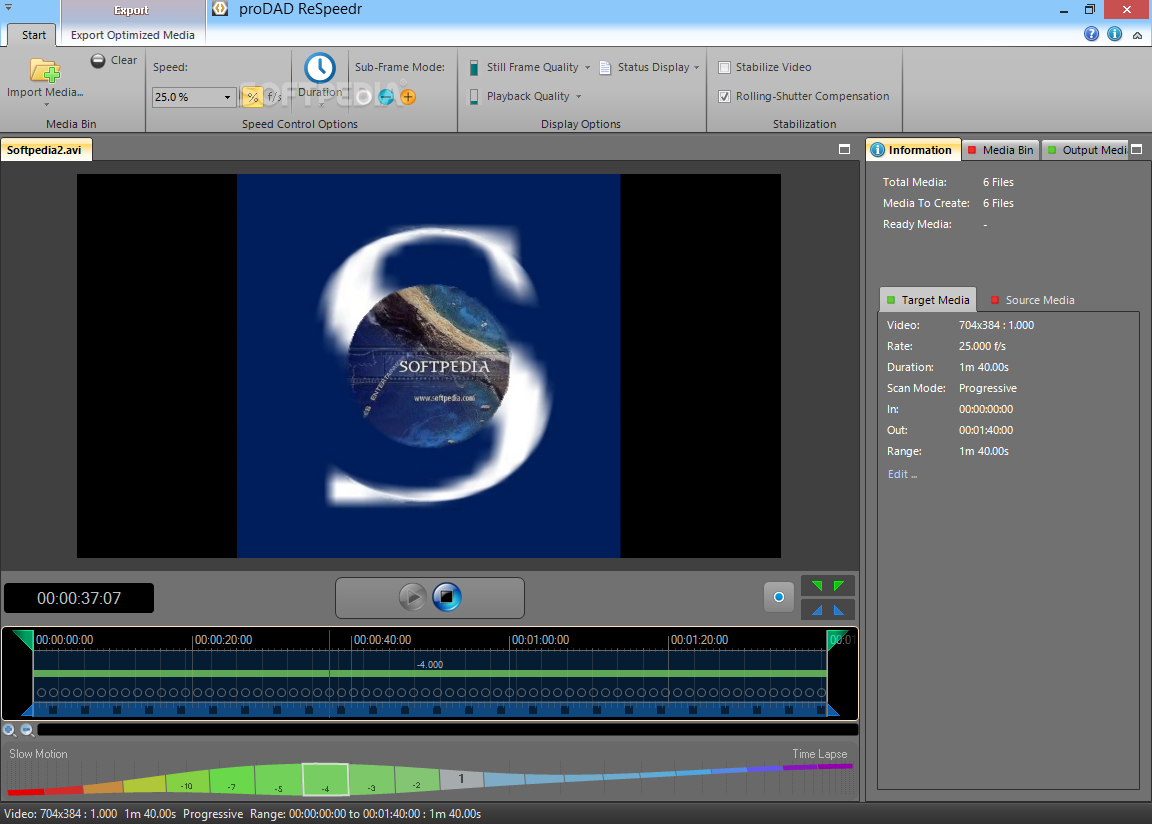Set normal speed segment labeled 1

[461, 779]
